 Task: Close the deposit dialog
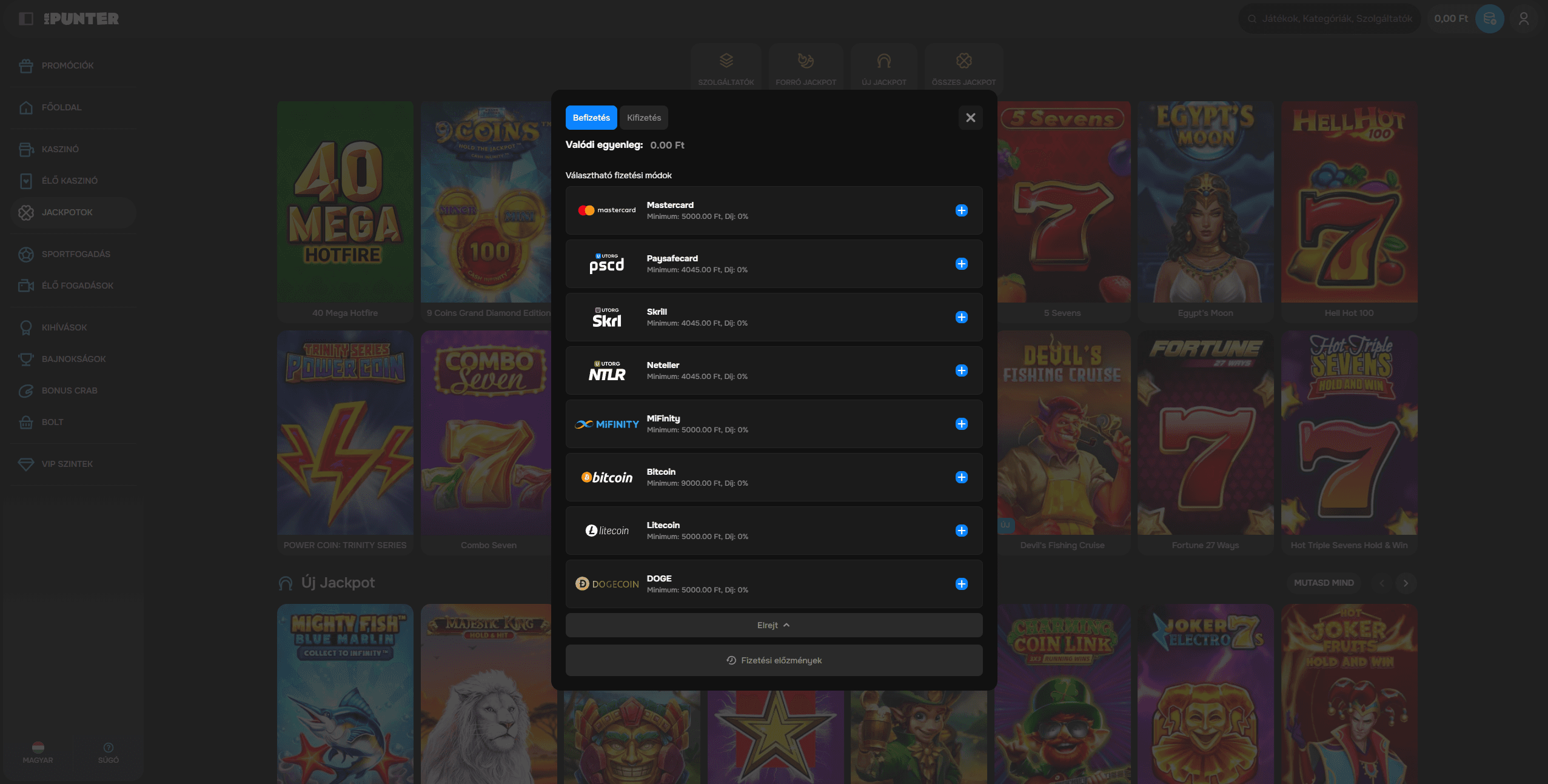[970, 118]
